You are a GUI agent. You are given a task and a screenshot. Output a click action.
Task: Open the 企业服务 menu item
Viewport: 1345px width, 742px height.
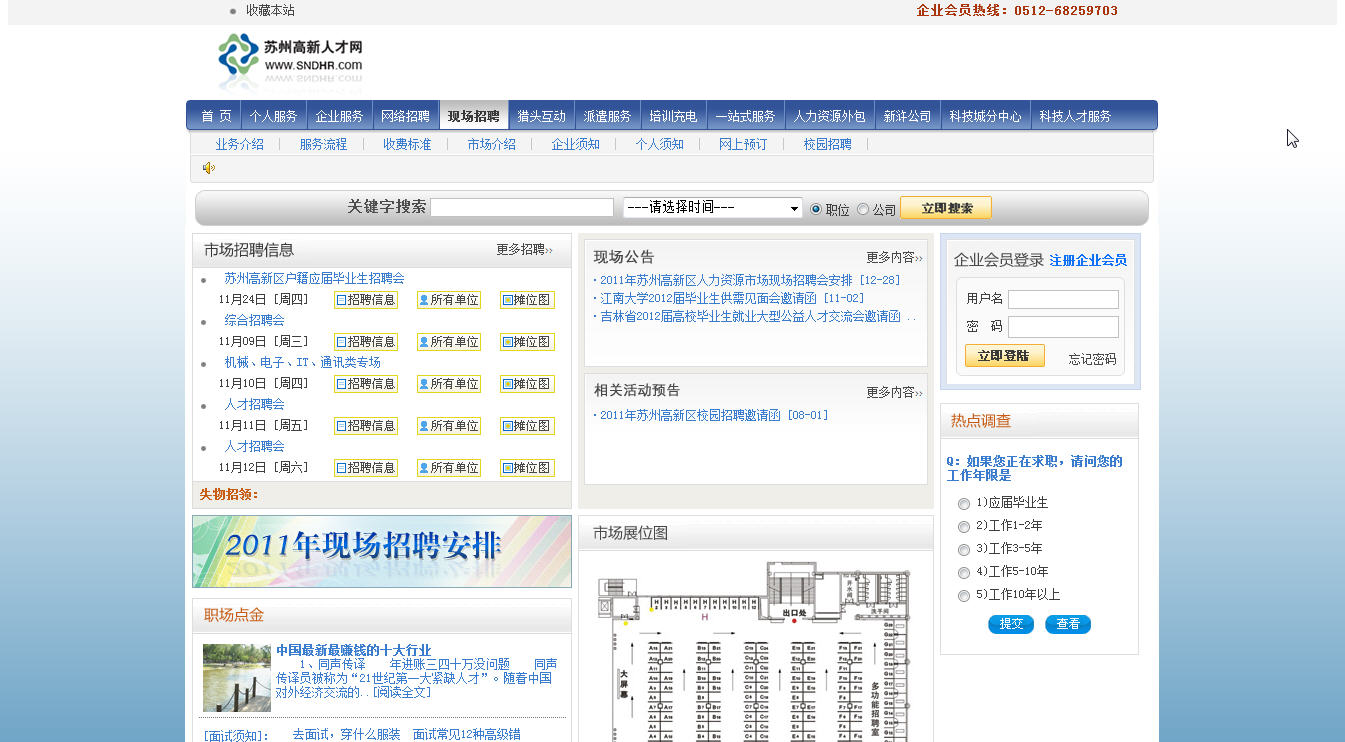(x=339, y=116)
